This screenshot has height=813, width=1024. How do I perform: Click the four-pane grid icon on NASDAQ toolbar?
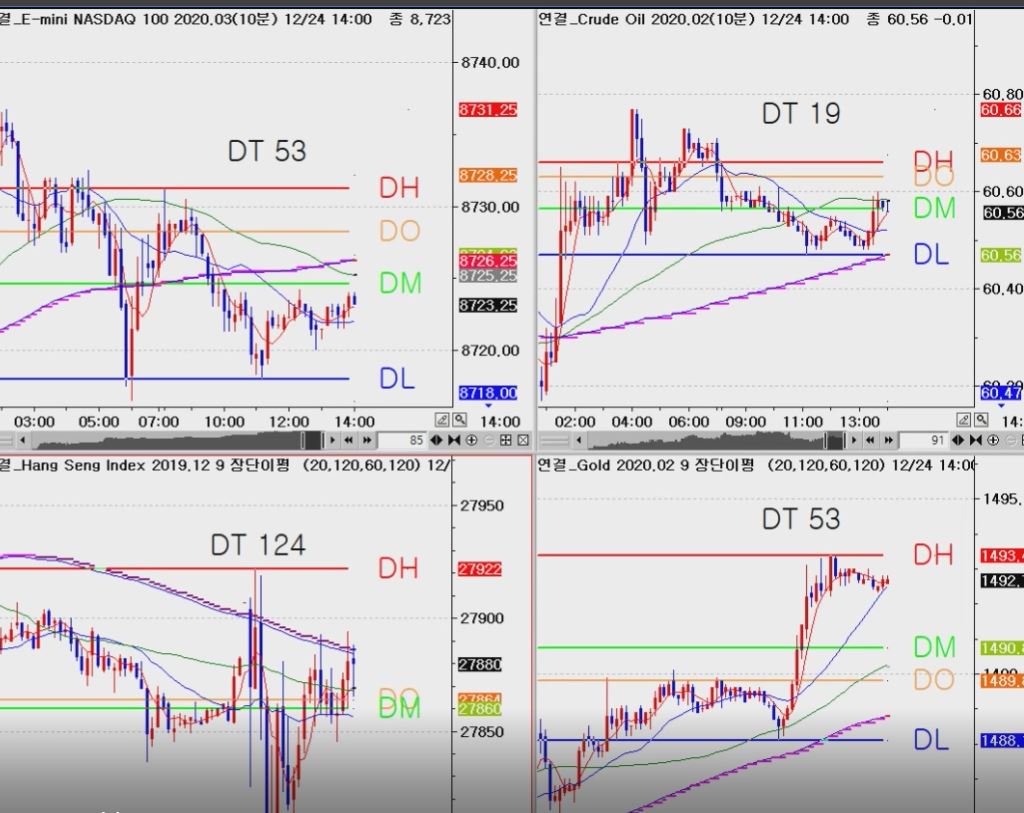pyautogui.click(x=506, y=440)
